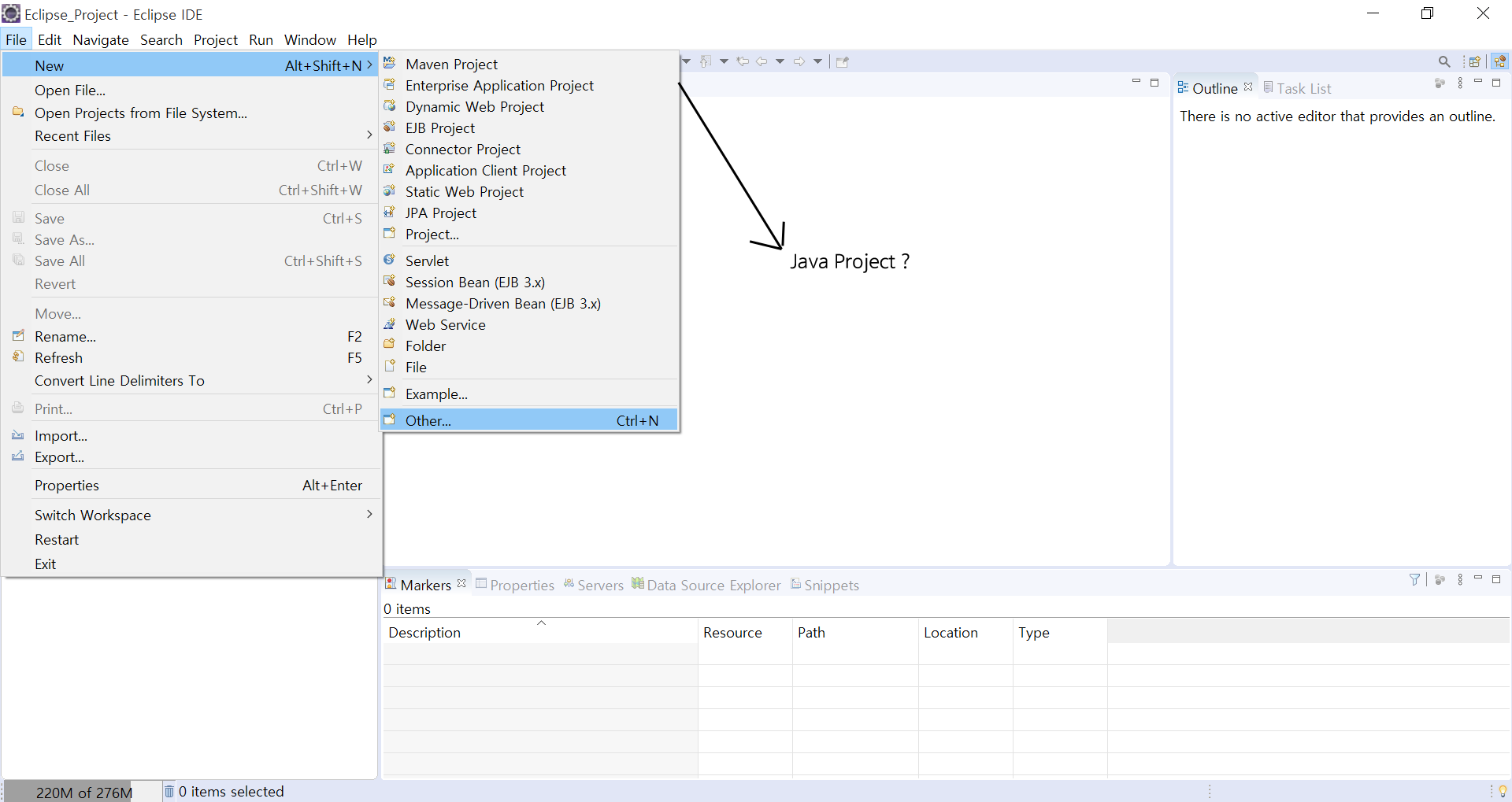Choose Other... in the New submenu

(x=529, y=420)
